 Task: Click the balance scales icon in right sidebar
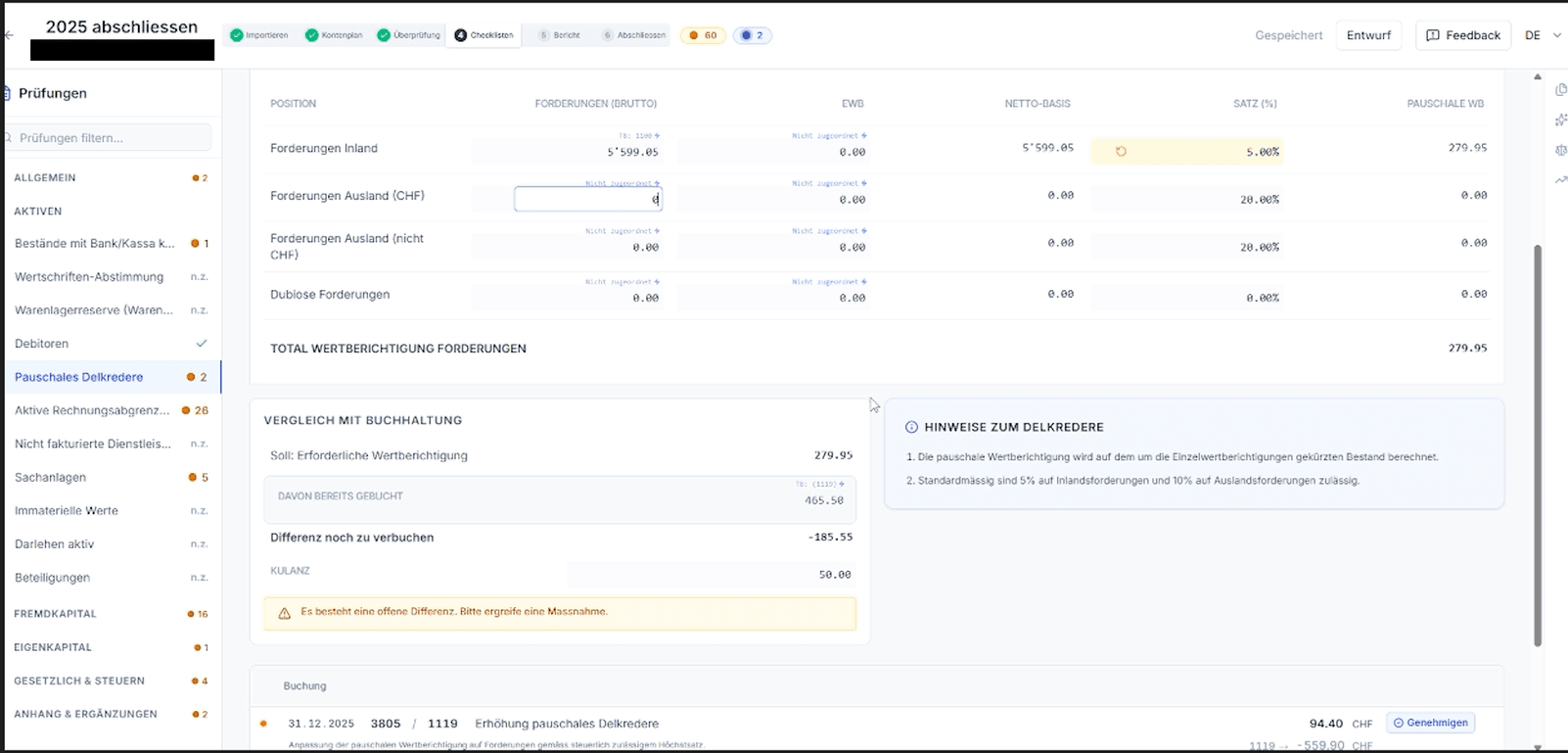coord(1560,150)
